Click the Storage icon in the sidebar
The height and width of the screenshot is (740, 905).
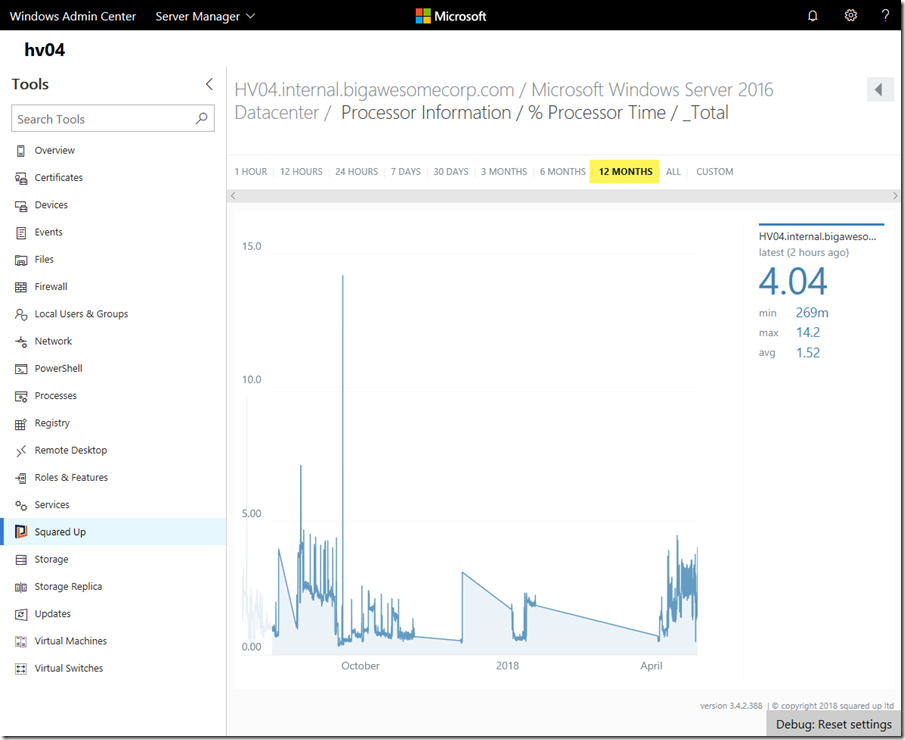21,559
